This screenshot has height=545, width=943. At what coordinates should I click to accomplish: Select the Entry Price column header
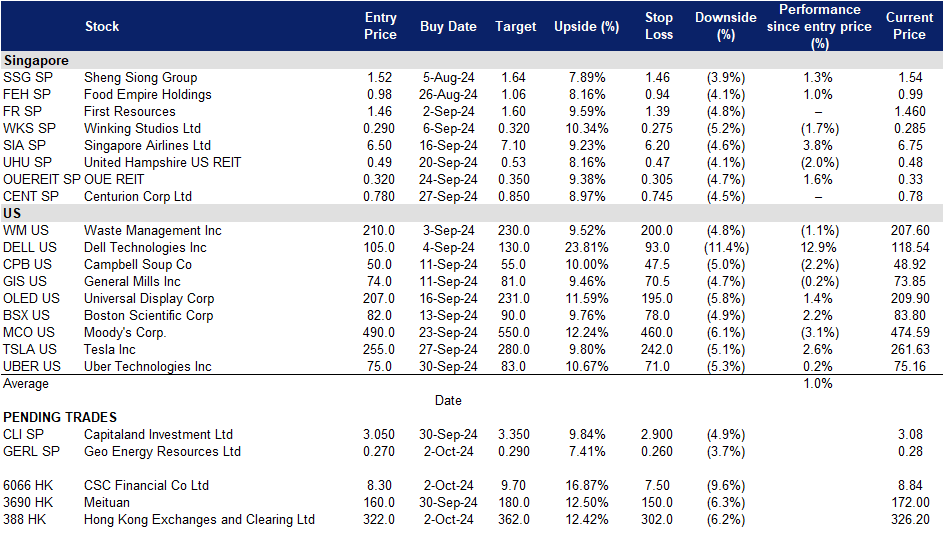tap(380, 26)
